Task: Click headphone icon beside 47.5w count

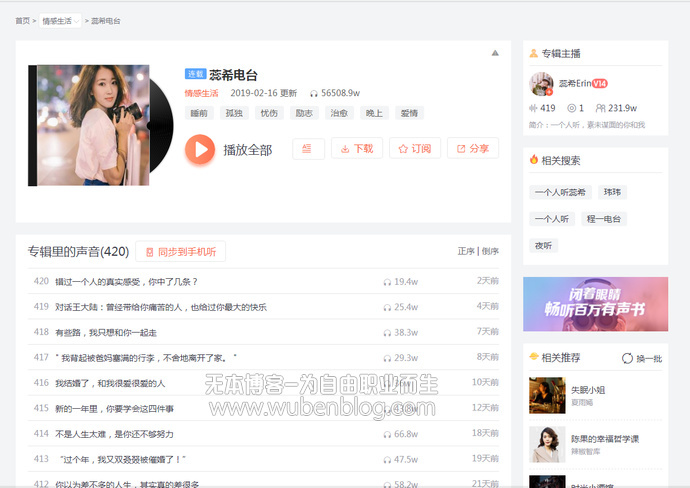Action: pos(387,460)
